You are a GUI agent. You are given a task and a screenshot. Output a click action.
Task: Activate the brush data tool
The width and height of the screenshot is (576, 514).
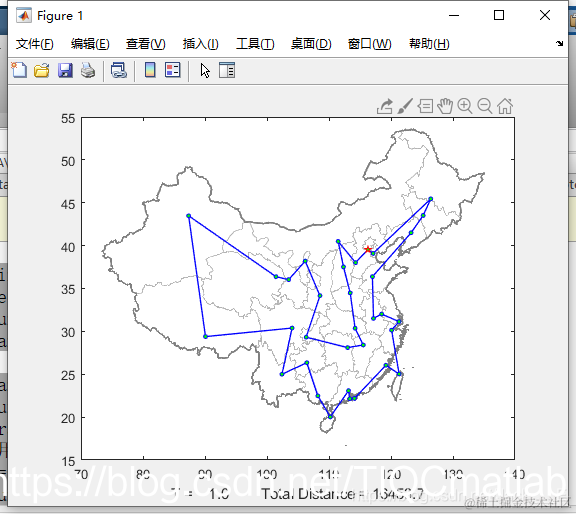405,106
